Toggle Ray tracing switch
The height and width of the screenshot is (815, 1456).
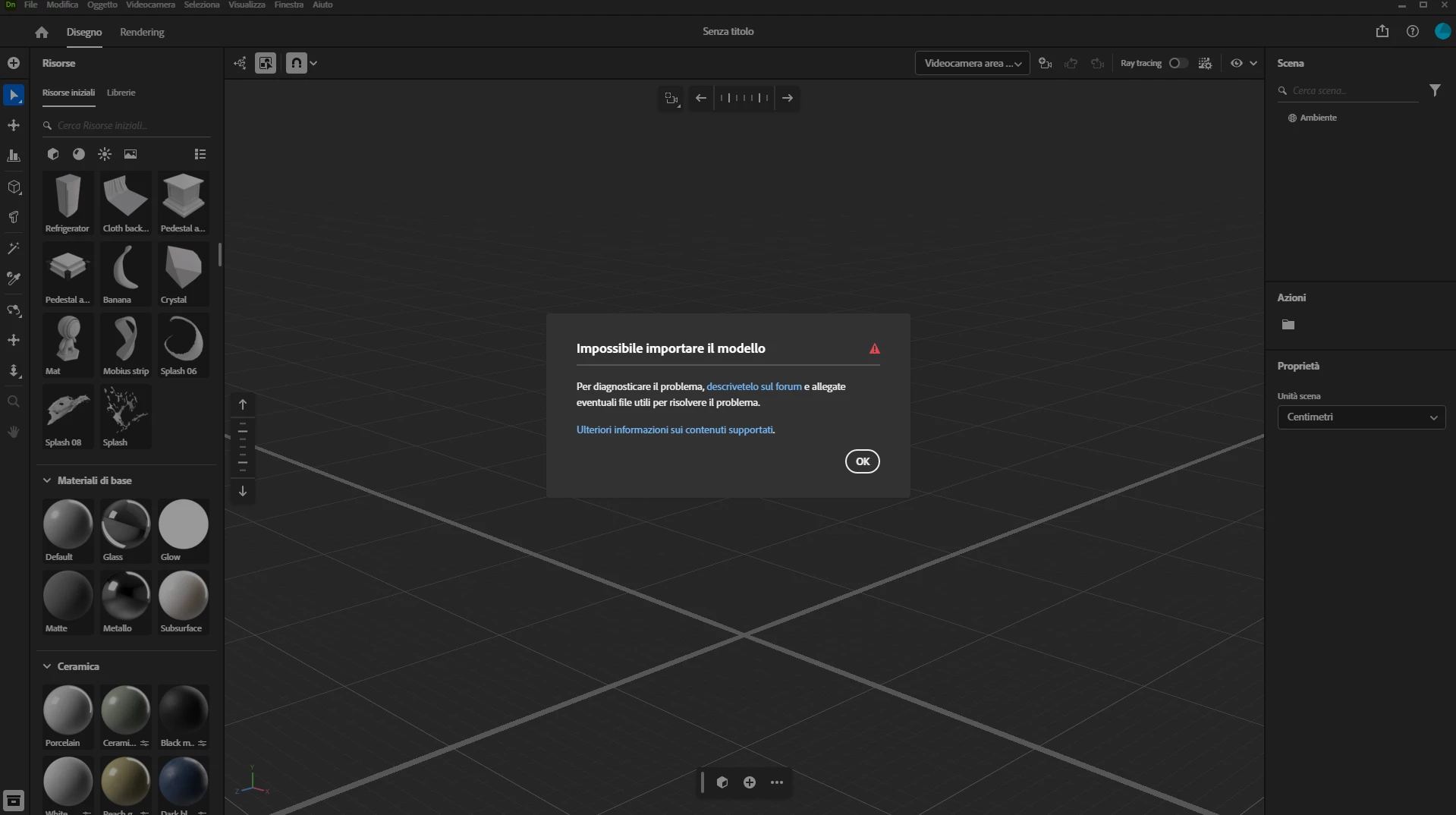pos(1178,63)
